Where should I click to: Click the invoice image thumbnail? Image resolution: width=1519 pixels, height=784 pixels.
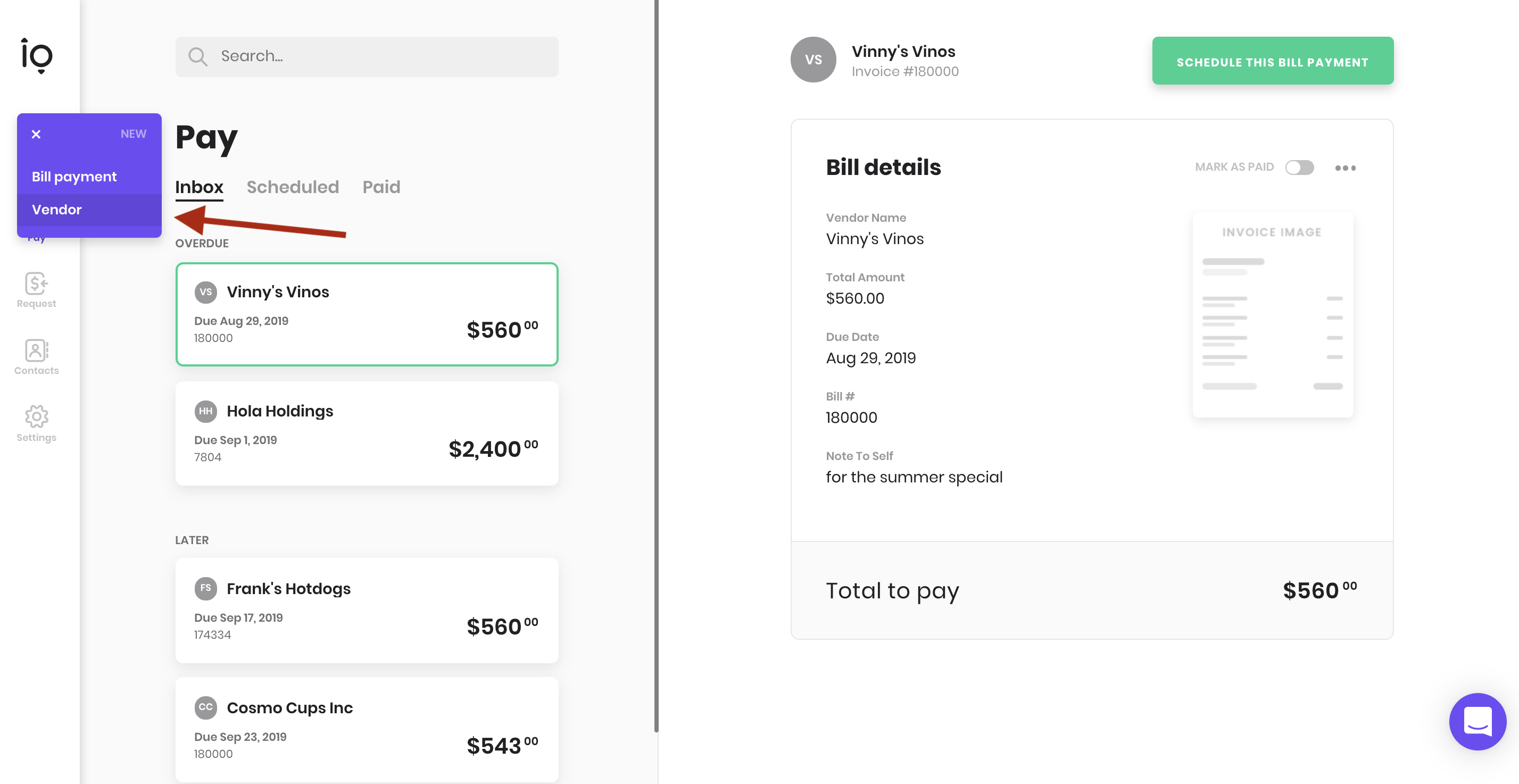(1273, 315)
